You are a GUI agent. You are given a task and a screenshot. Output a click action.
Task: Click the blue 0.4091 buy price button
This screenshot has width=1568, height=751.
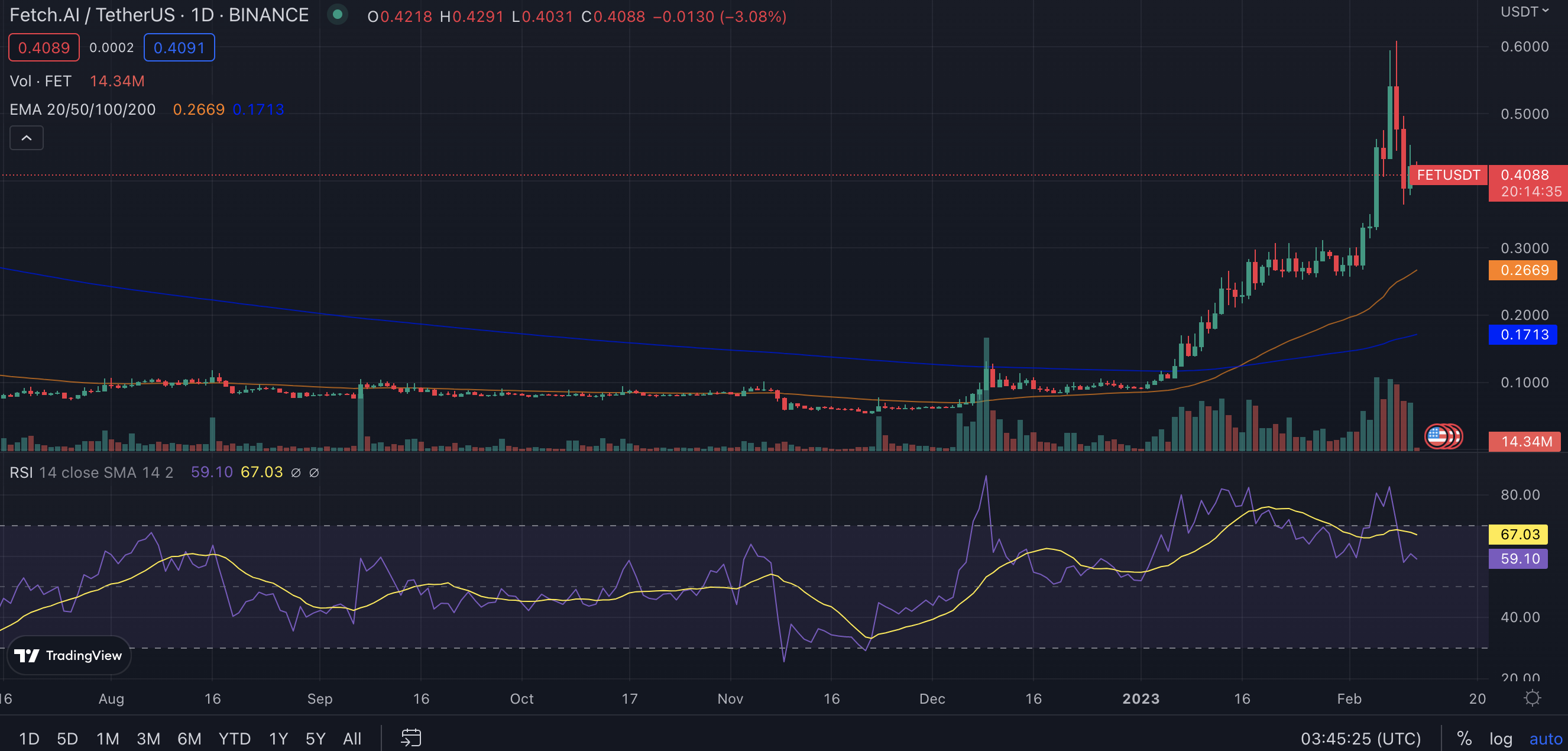(179, 47)
